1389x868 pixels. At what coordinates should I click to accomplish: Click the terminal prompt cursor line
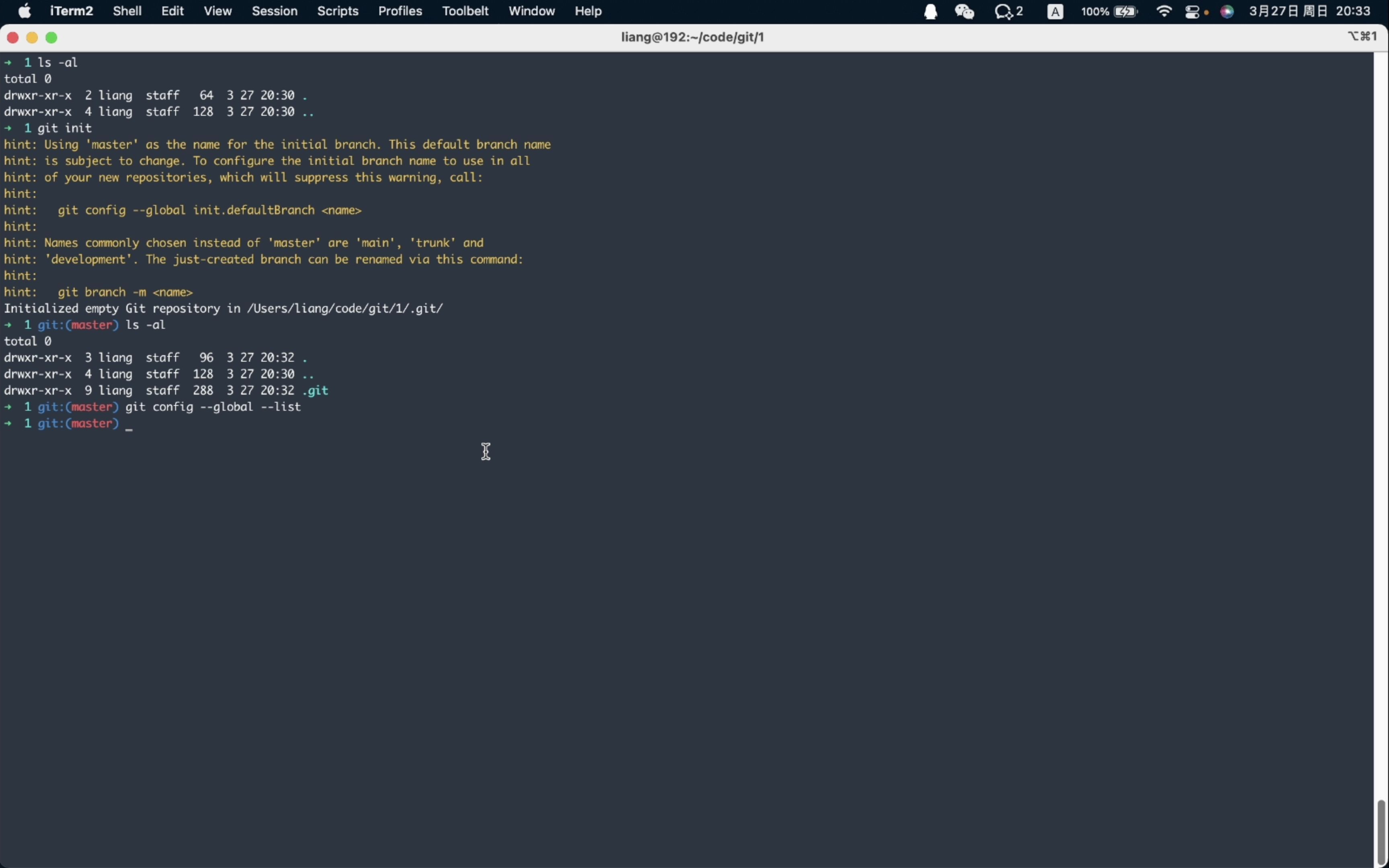click(x=130, y=424)
